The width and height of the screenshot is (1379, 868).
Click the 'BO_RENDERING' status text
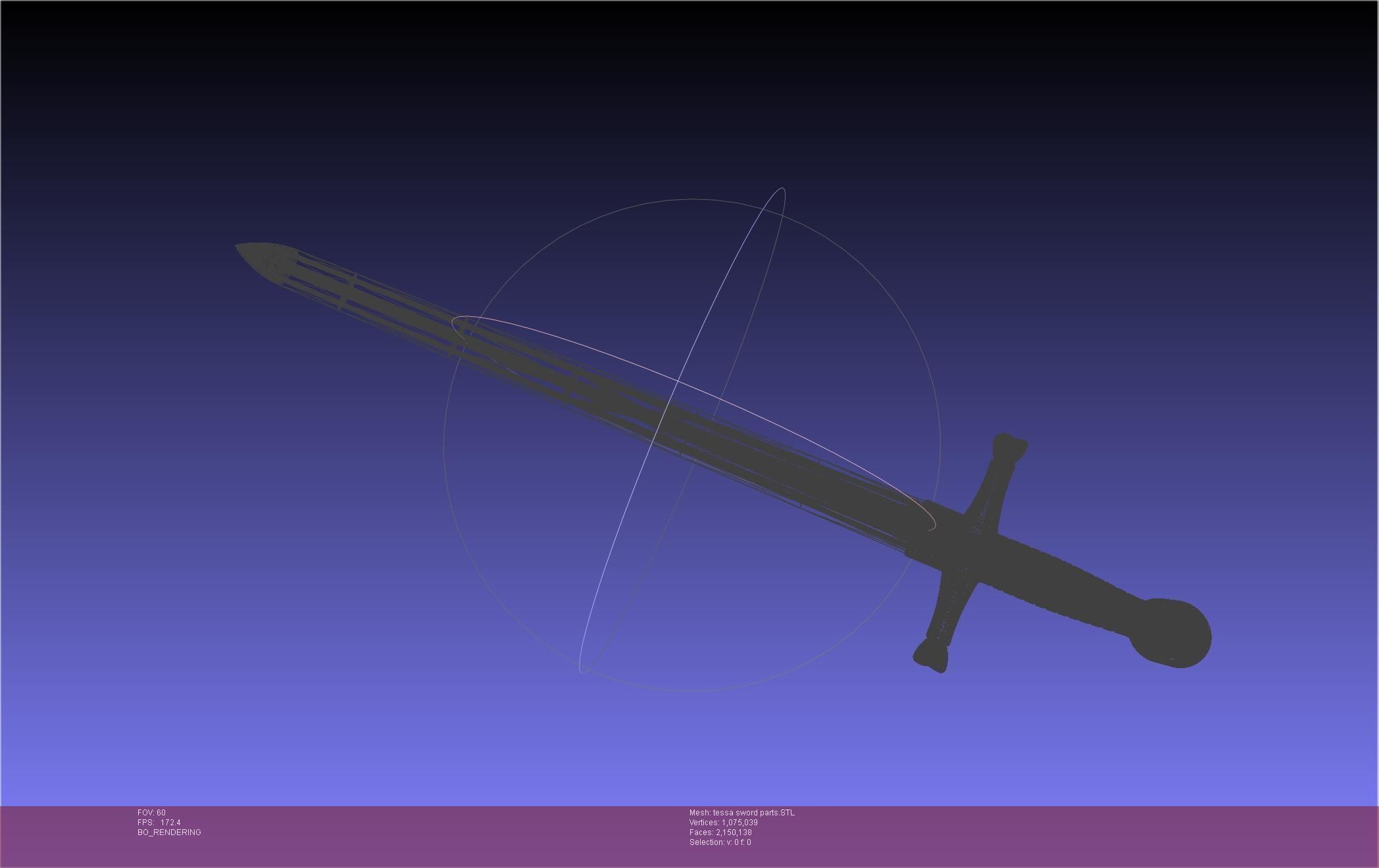(x=169, y=832)
